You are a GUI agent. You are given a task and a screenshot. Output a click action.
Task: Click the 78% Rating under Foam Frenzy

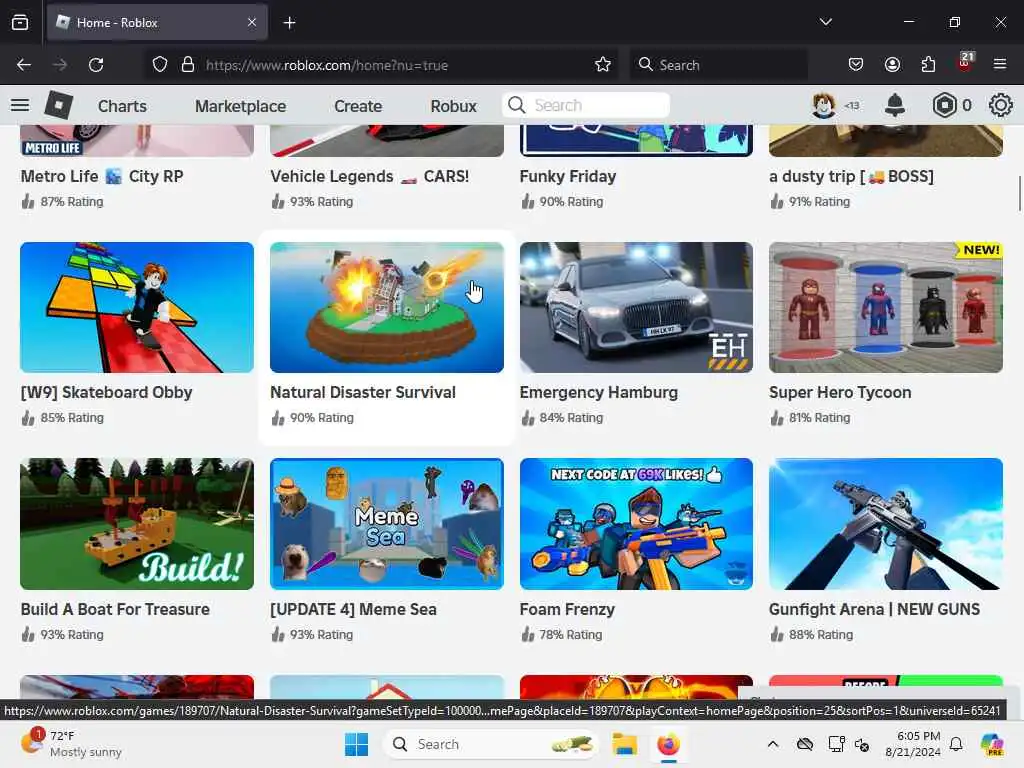(571, 634)
